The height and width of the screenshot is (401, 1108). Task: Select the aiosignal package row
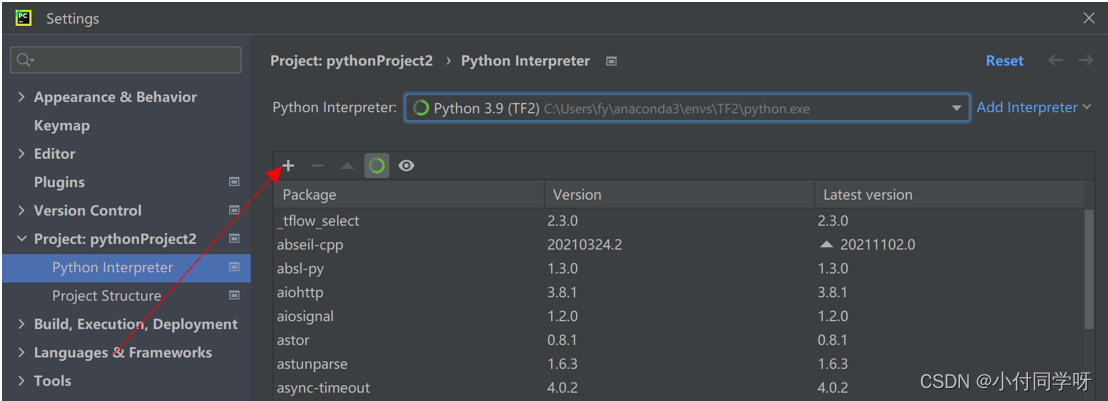coord(678,316)
